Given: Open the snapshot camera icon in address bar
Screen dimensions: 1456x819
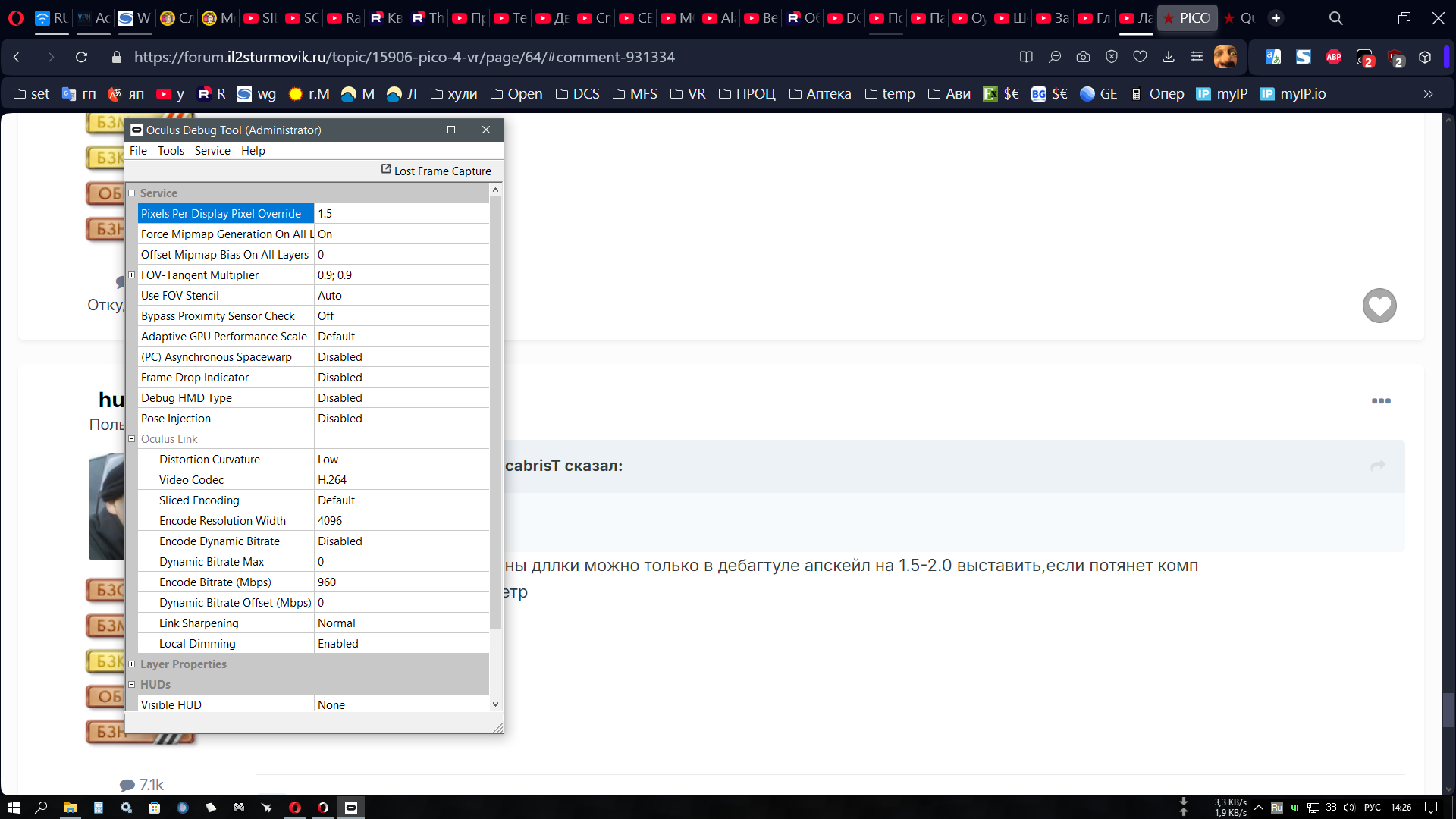Looking at the screenshot, I should (1083, 57).
